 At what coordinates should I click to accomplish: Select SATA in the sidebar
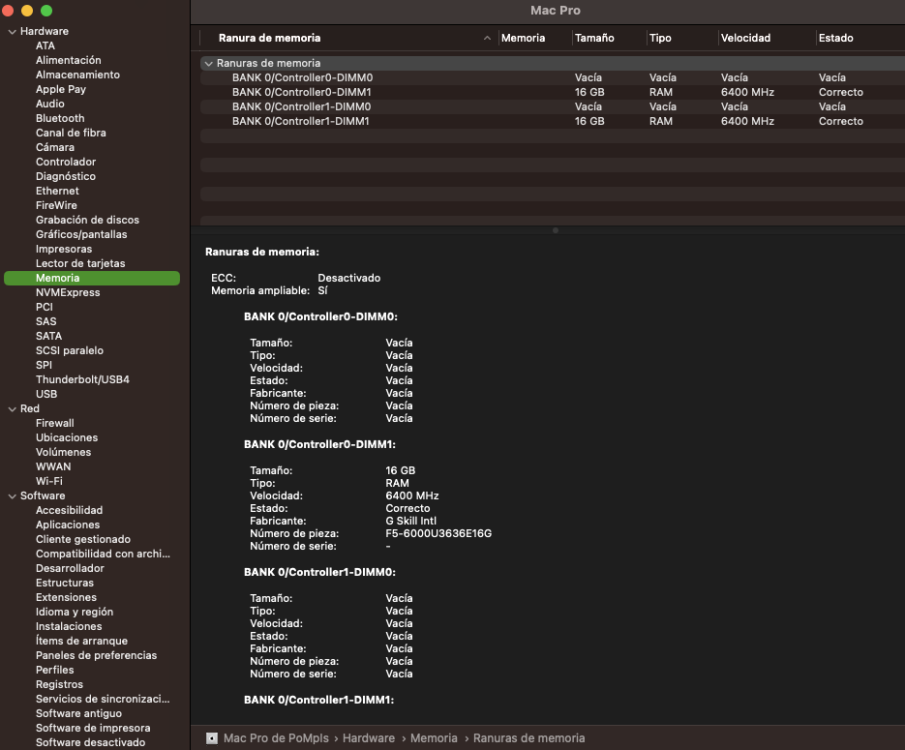coord(48,336)
